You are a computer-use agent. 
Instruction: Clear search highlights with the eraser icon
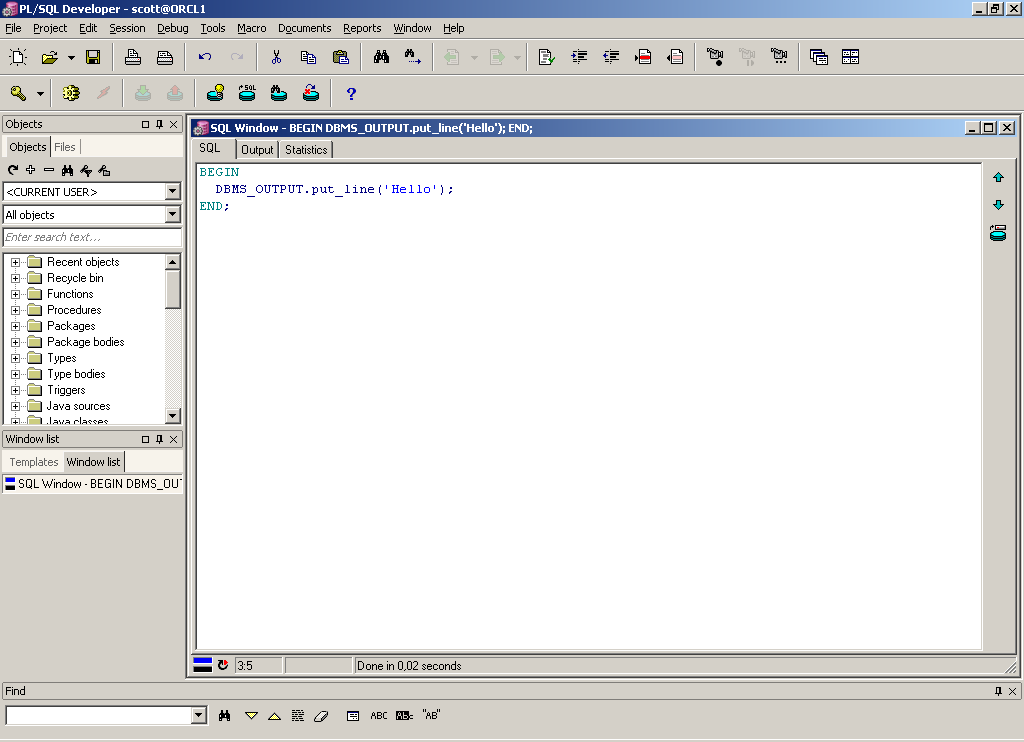tap(321, 715)
